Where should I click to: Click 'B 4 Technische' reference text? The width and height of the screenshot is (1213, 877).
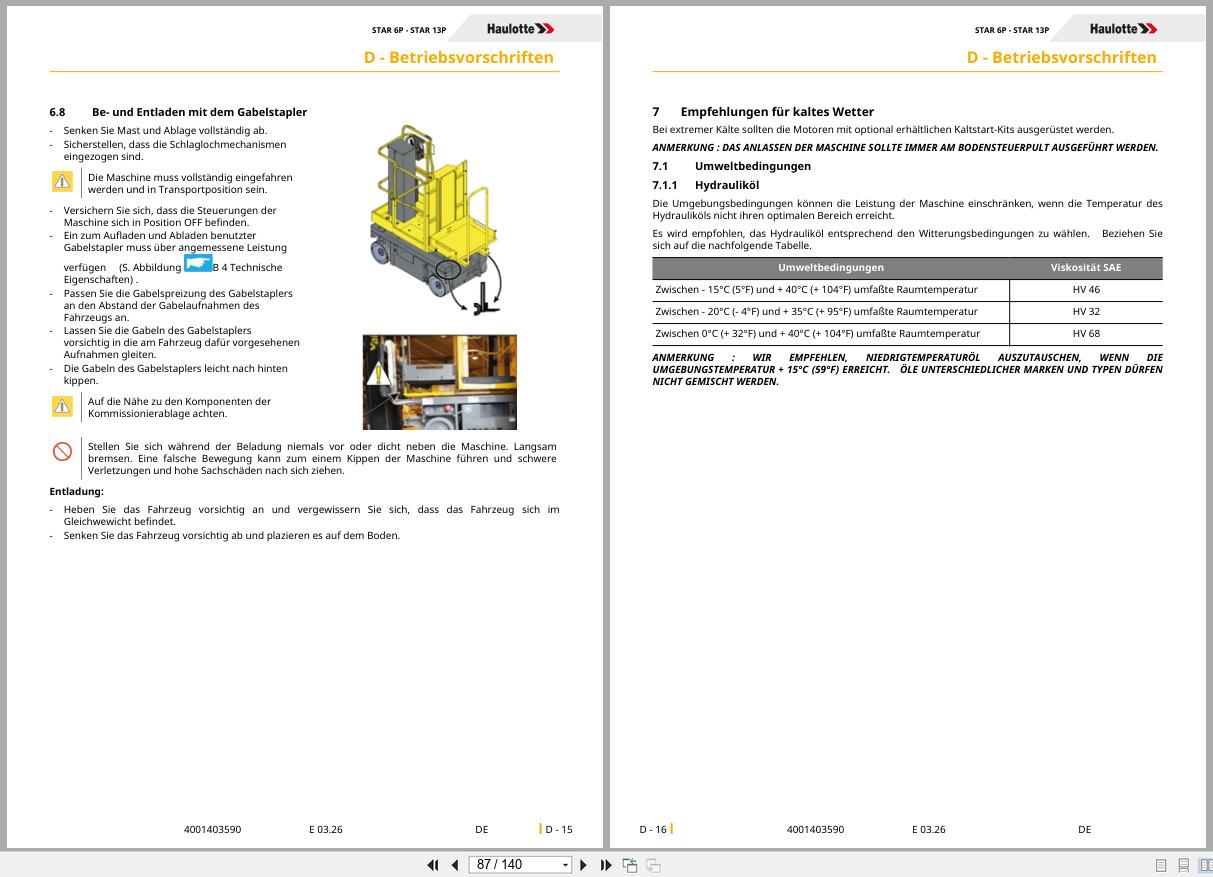click(x=248, y=268)
